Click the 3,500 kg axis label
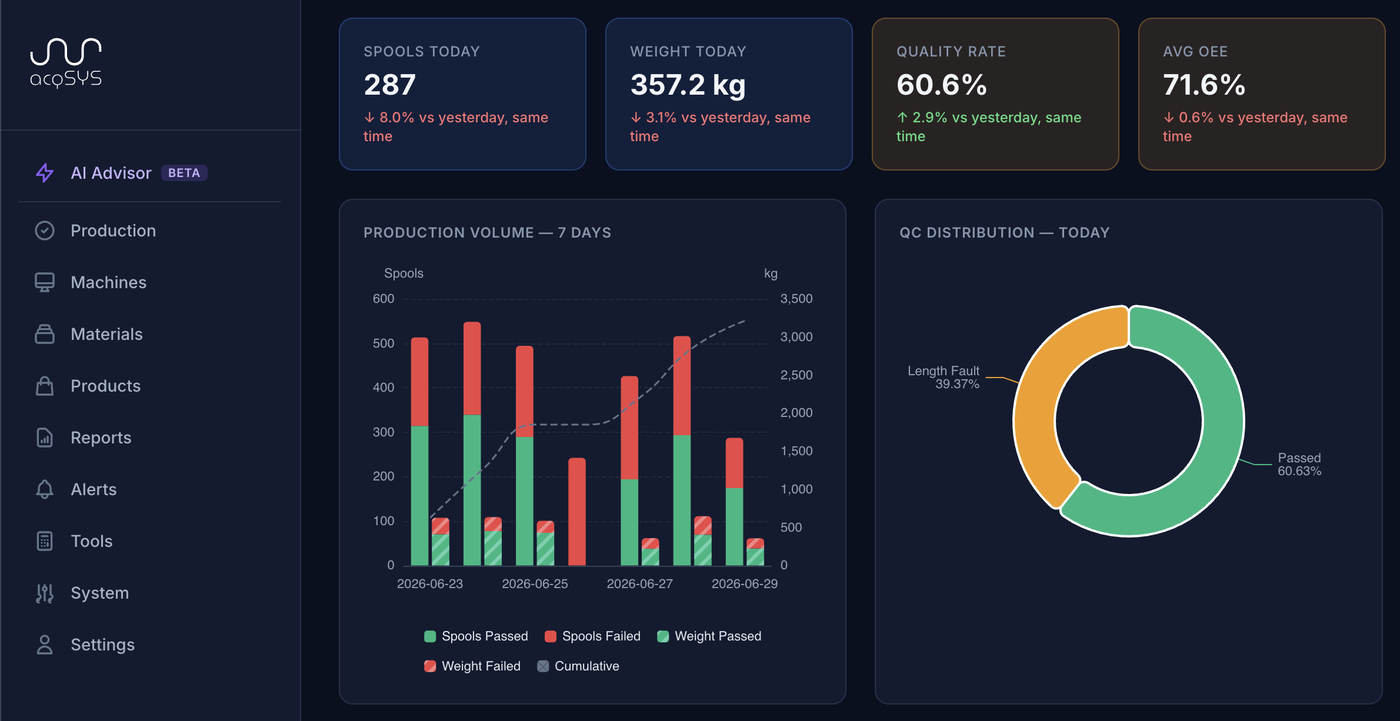 click(796, 299)
